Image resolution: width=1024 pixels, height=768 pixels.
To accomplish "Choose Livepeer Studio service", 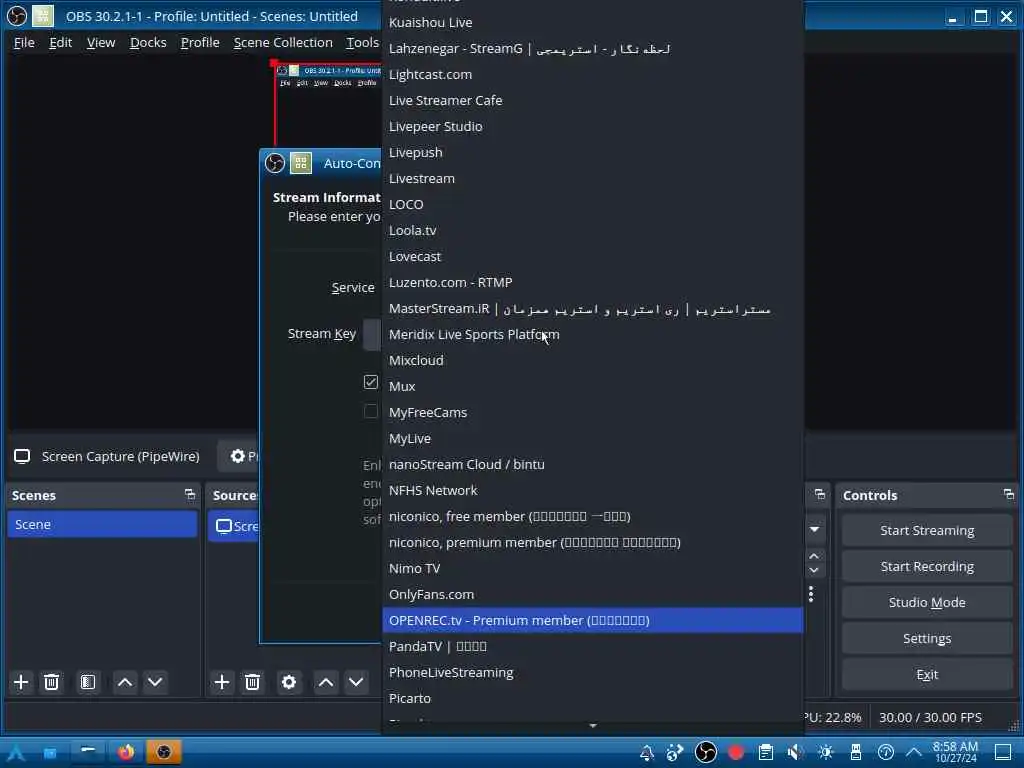I will point(592,127).
